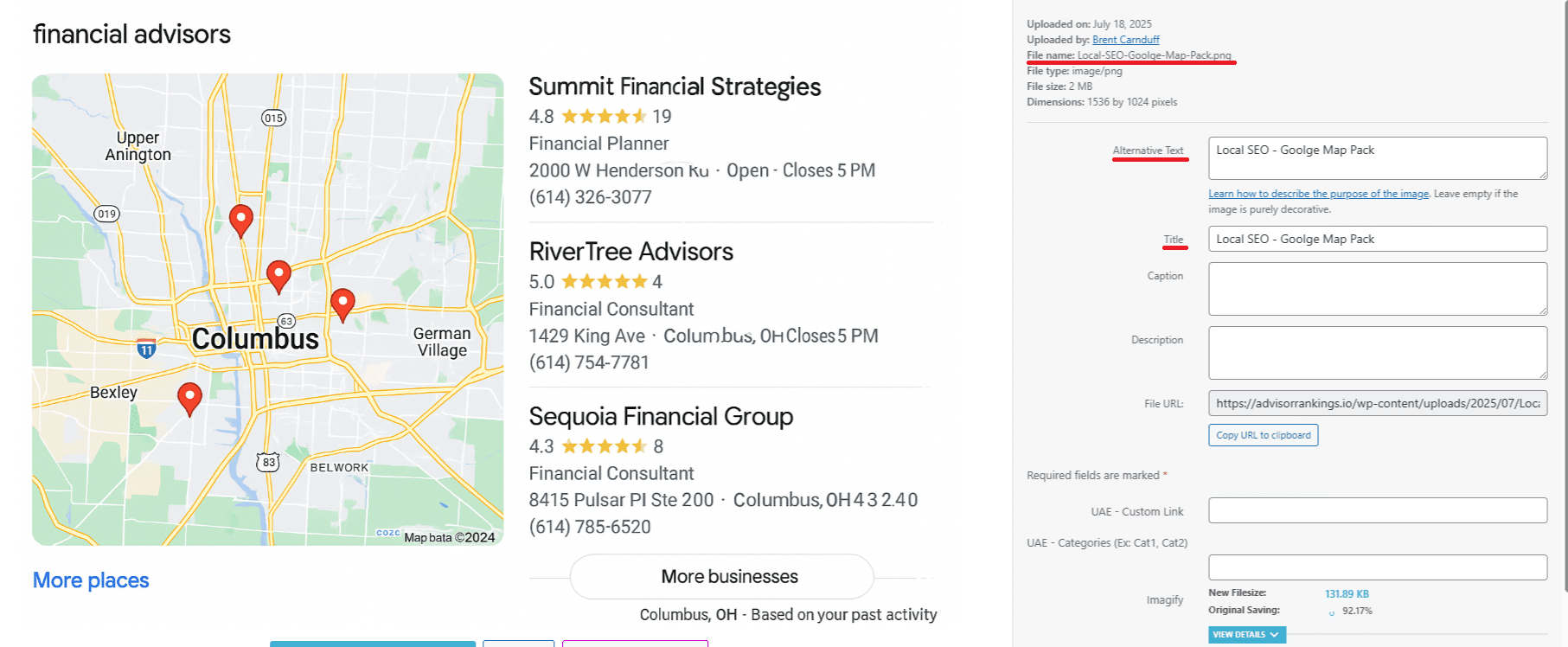Click the 'Required fields are marked' note
The image size is (1568, 647).
[x=1097, y=476]
